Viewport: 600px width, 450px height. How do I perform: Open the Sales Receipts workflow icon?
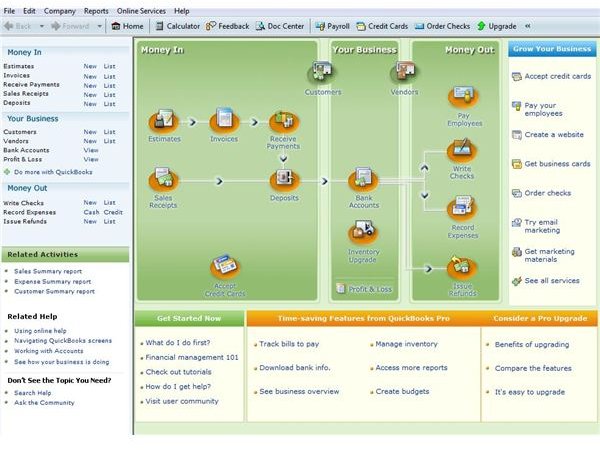[164, 179]
